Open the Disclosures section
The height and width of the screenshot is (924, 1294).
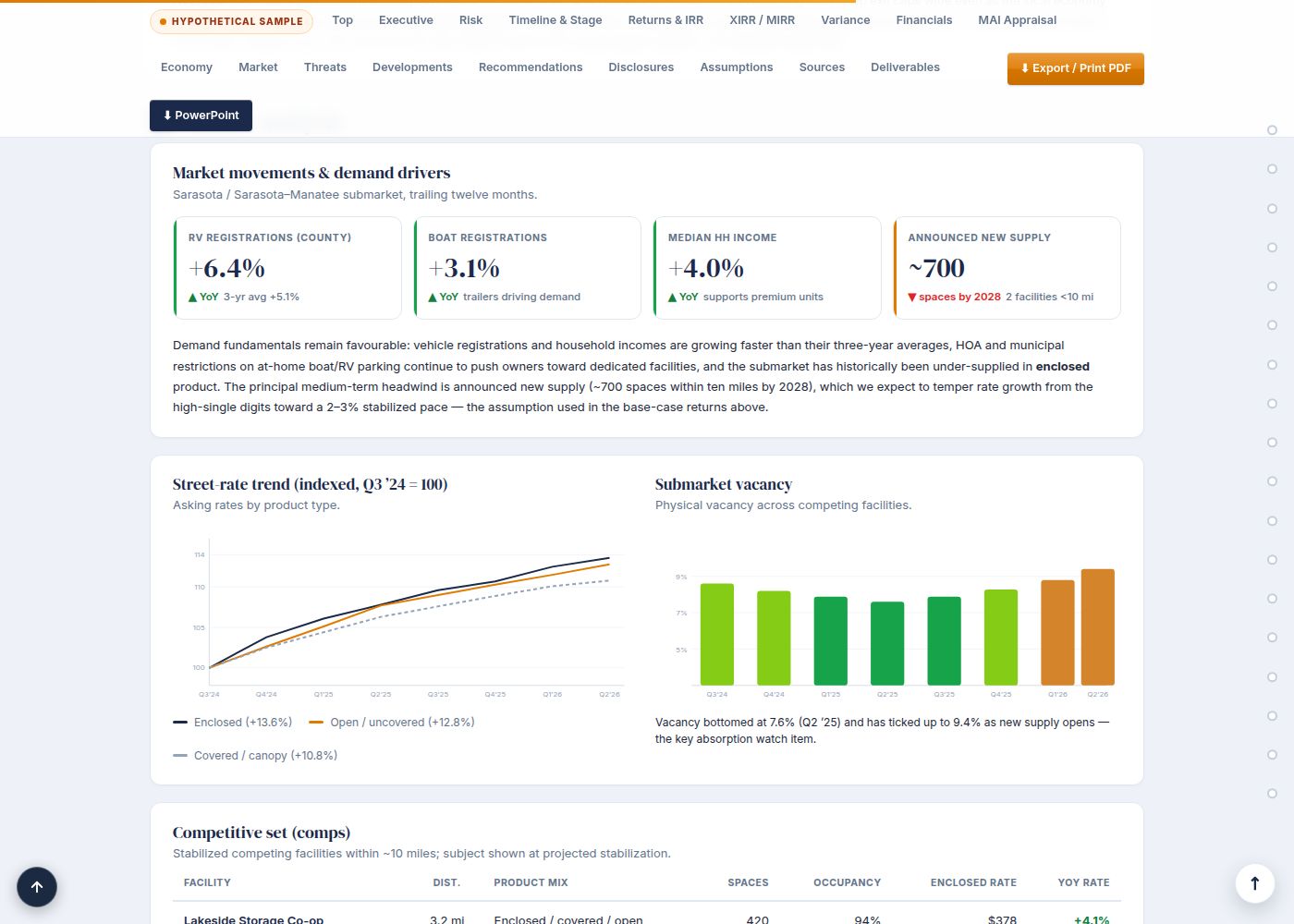641,67
